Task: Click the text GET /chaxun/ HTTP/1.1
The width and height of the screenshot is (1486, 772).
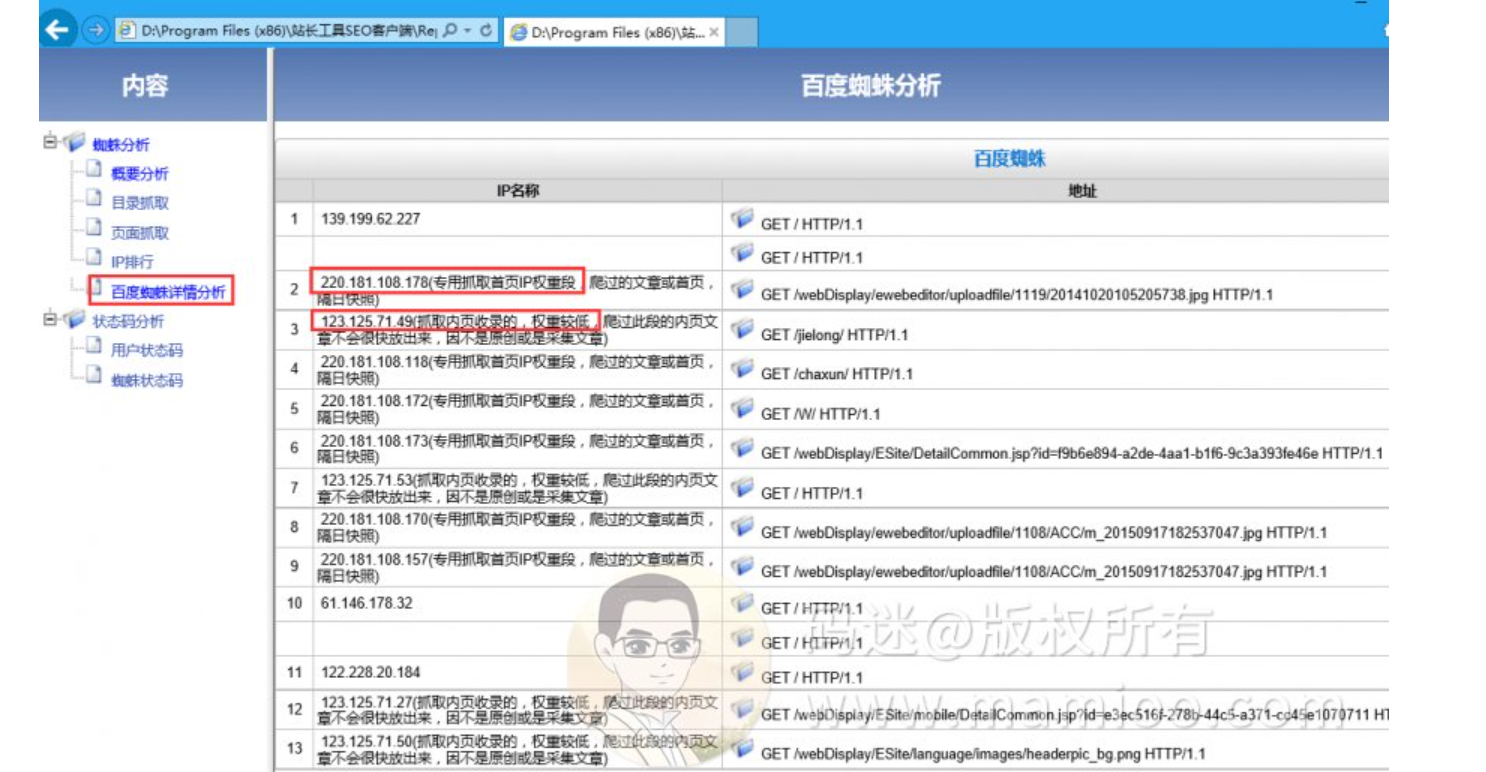Action: (837, 373)
